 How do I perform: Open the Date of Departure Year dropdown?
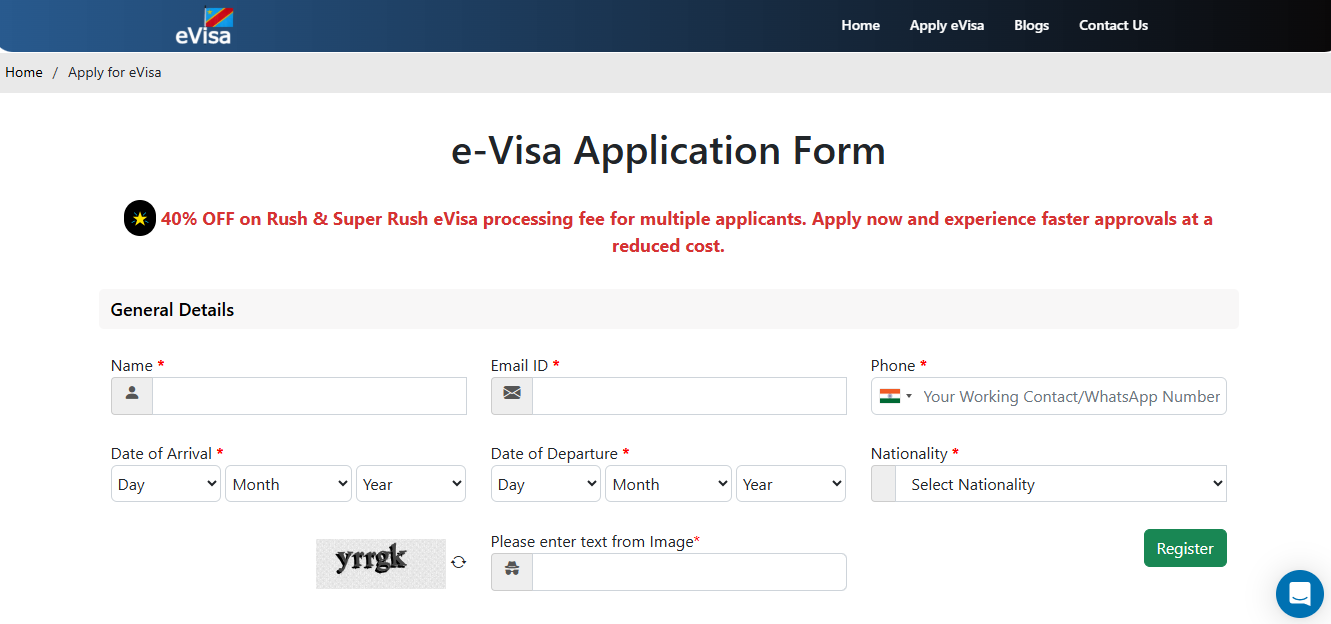coord(791,484)
